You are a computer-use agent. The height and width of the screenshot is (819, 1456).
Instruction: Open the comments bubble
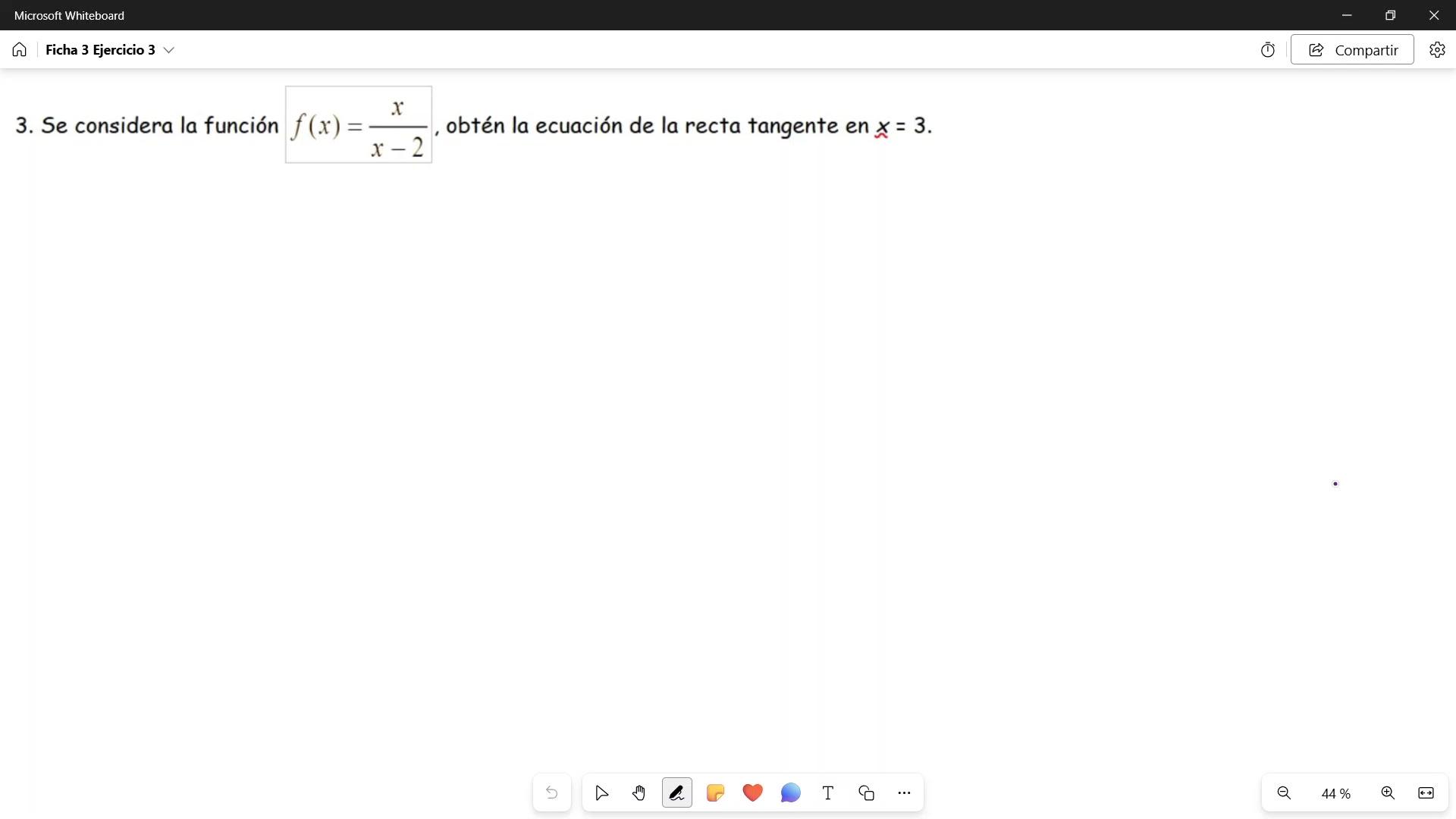(x=790, y=793)
